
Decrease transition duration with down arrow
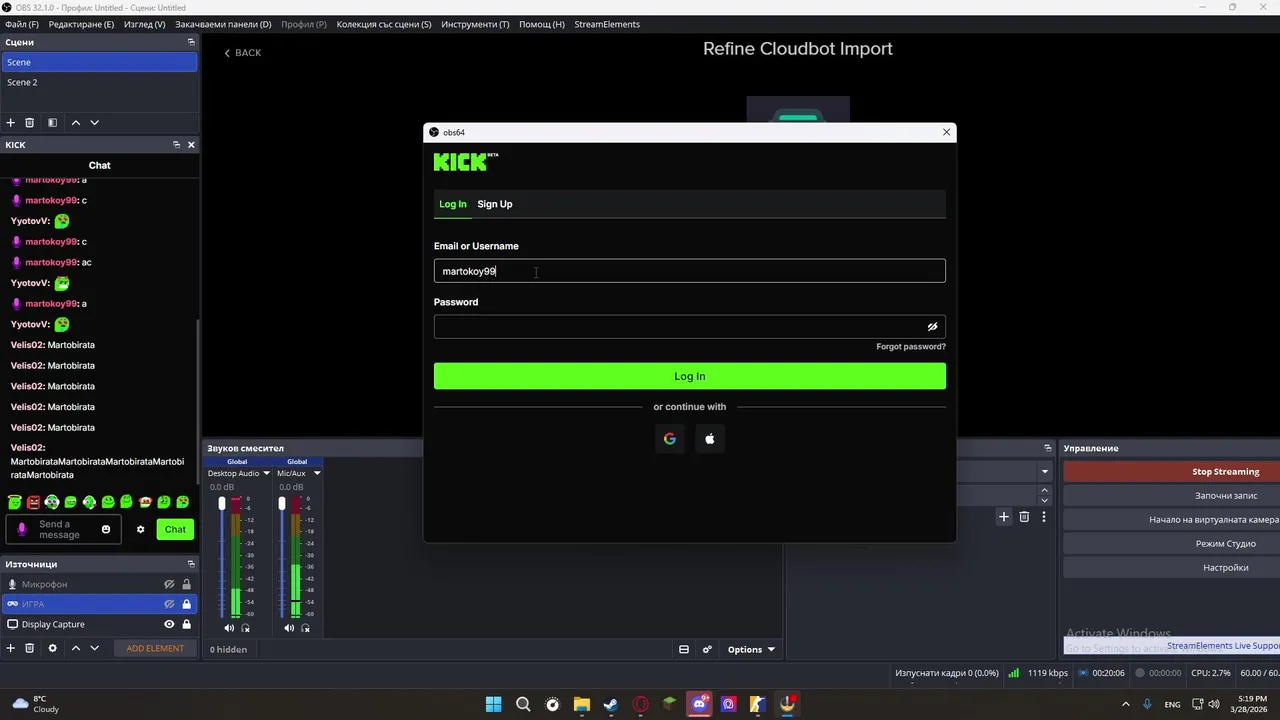[x=1045, y=500]
